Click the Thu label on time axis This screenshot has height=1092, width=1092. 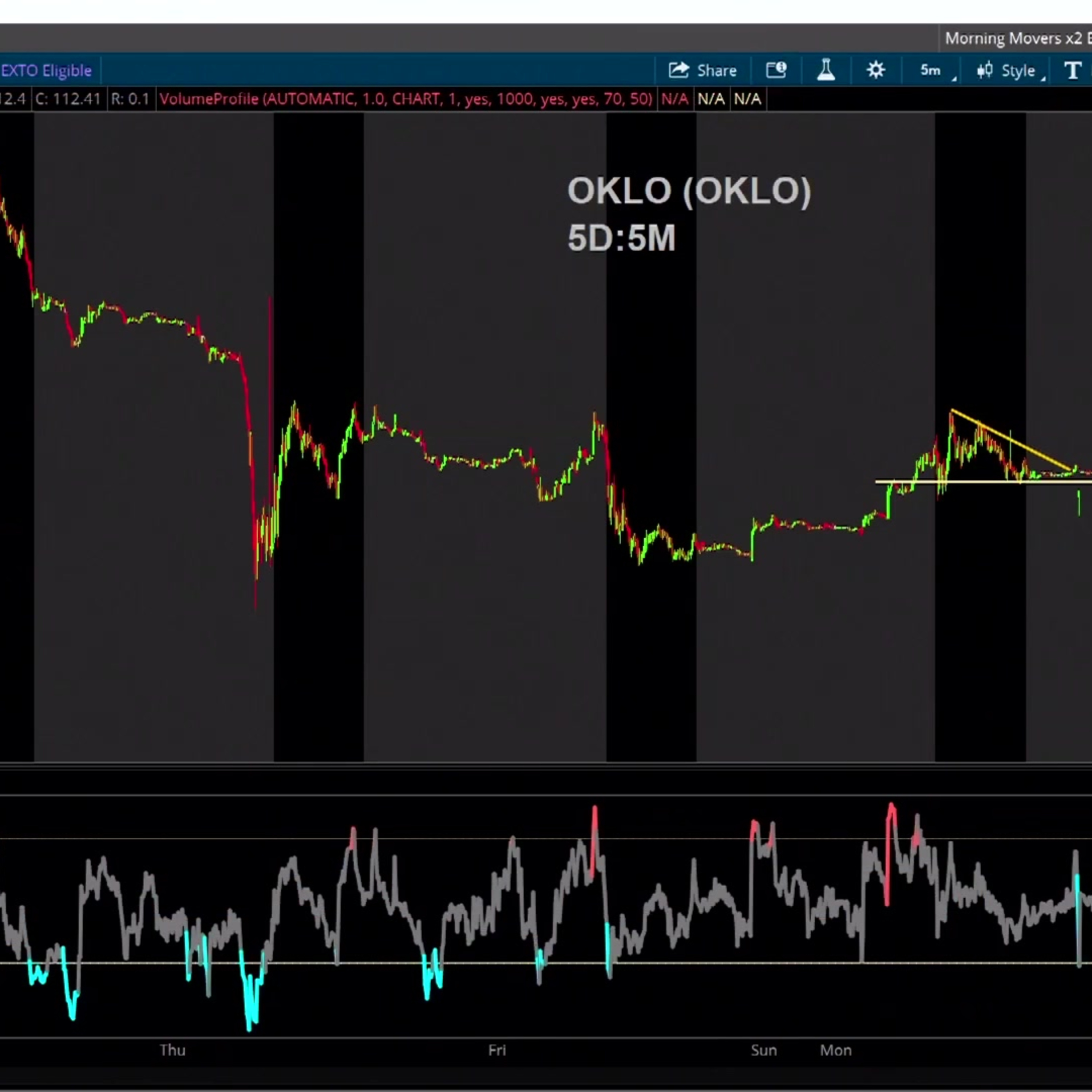tap(173, 1050)
